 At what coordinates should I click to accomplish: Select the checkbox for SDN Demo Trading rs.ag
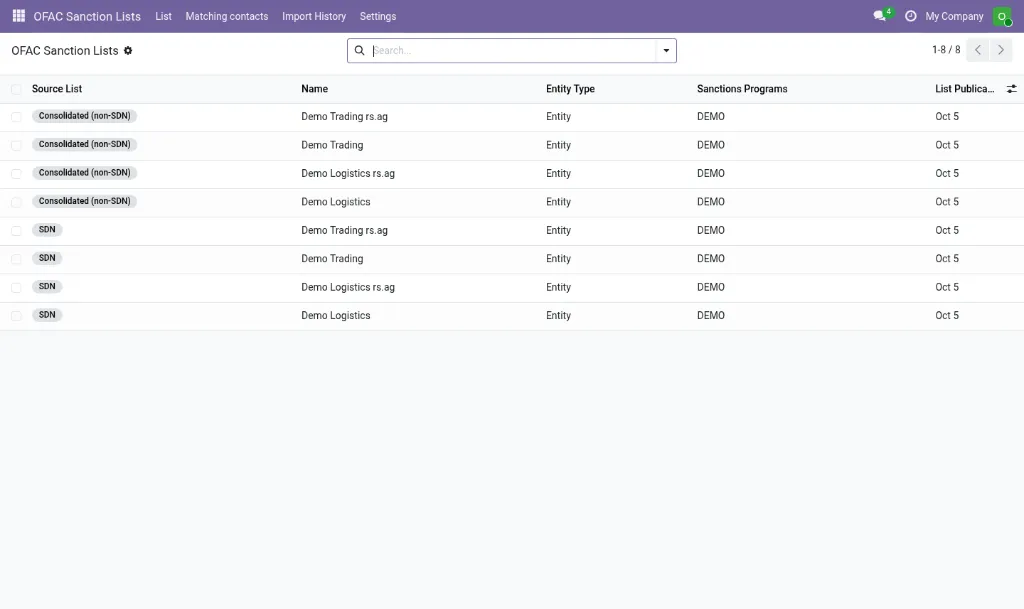click(16, 230)
